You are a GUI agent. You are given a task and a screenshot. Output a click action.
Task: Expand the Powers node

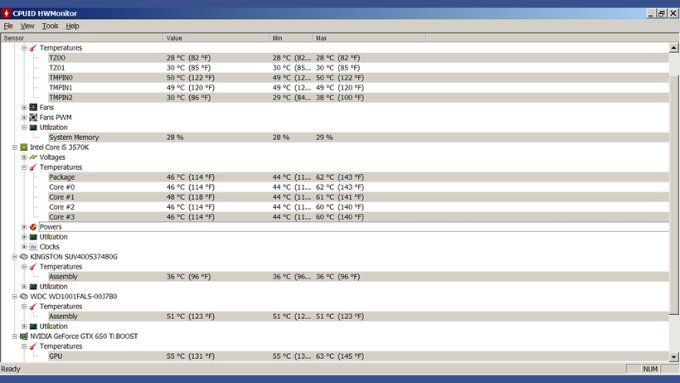[24, 227]
